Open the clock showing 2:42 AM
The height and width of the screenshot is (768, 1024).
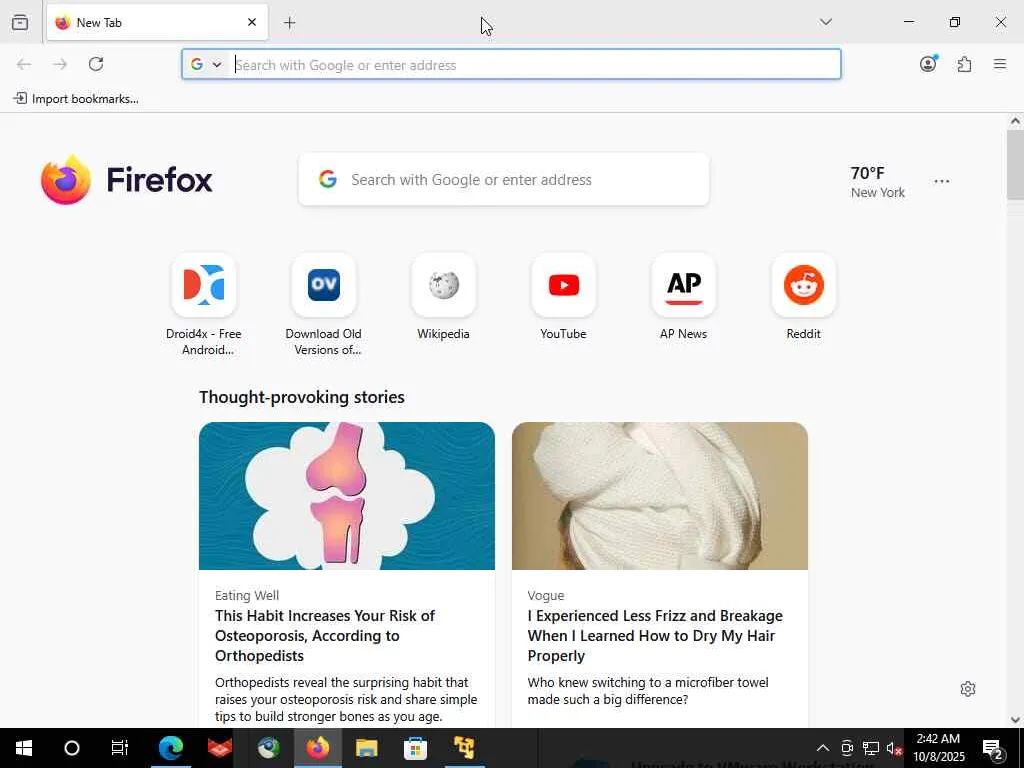tap(938, 748)
